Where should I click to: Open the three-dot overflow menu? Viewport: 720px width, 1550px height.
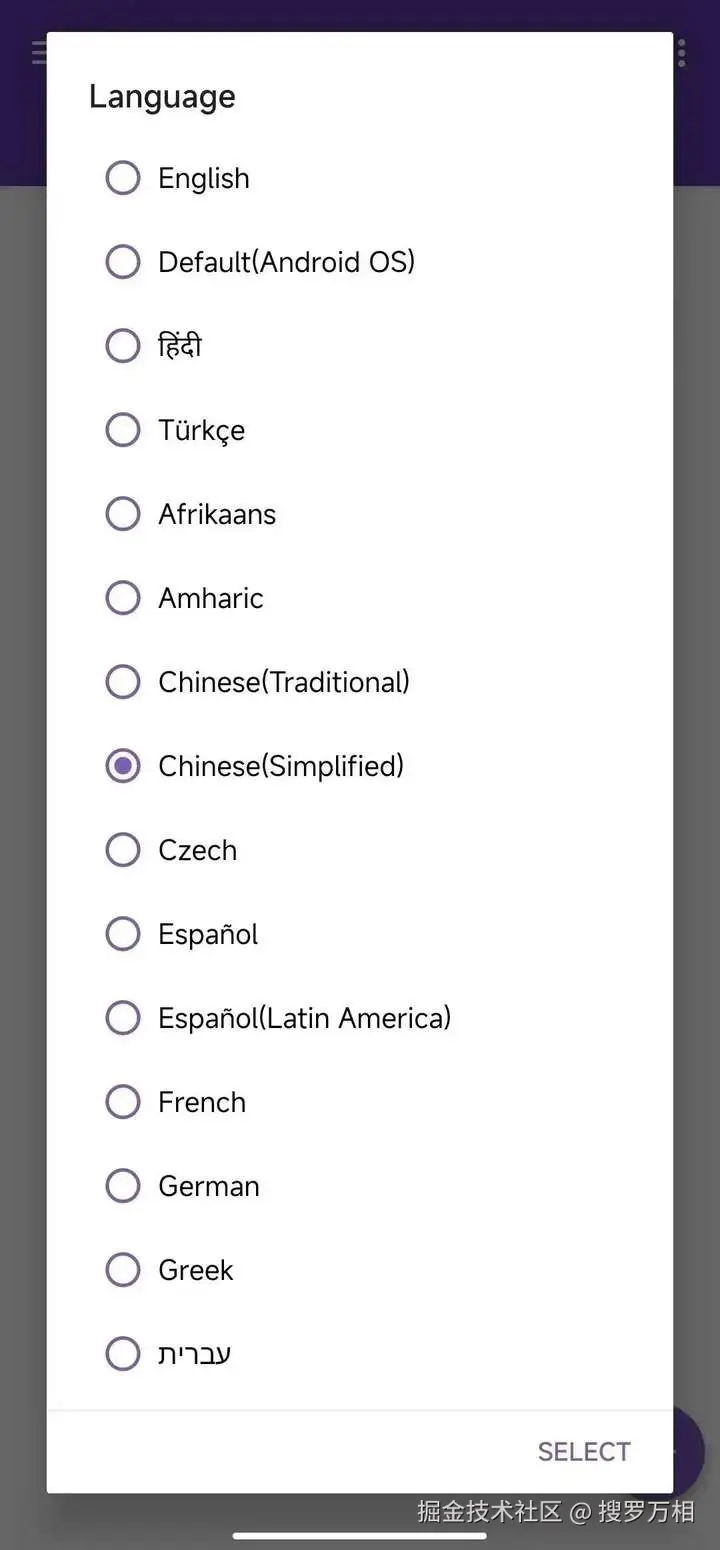pos(682,52)
